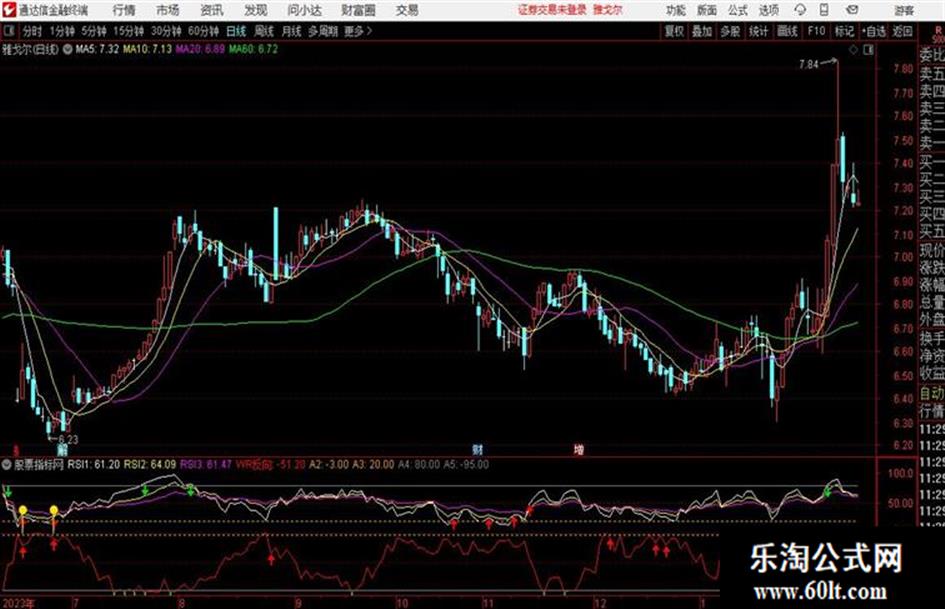Click the 叠加 overlay button

[702, 31]
